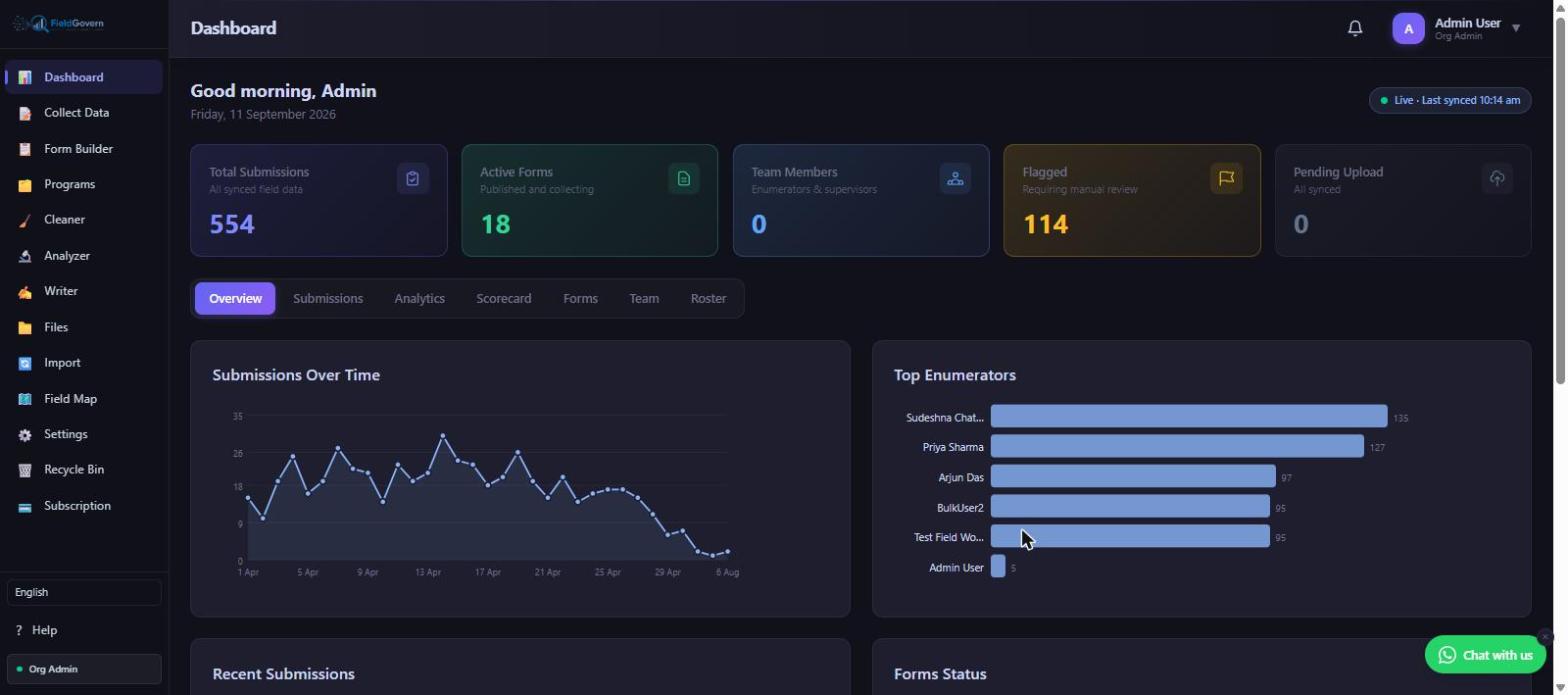Click the Writer icon in sidebar
Screen dimensions: 1568x695
pyautogui.click(x=25, y=292)
